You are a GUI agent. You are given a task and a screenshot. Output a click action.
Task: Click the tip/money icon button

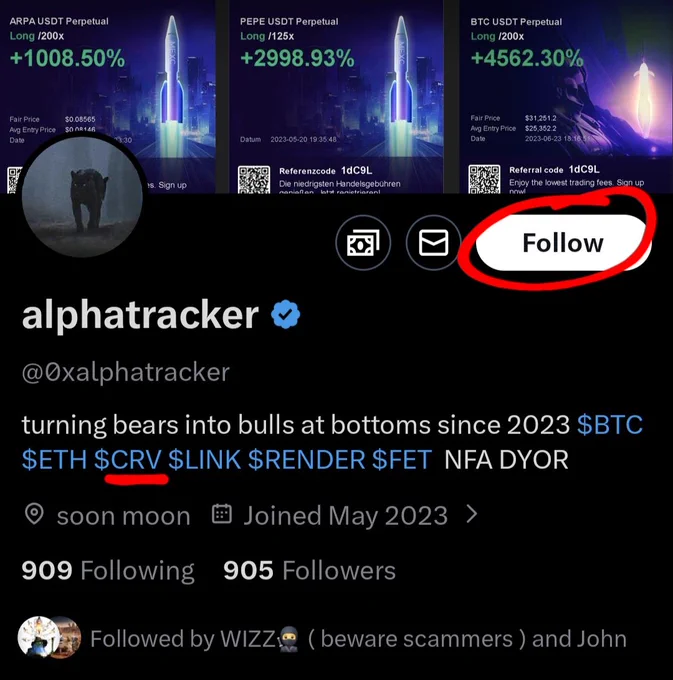click(363, 242)
